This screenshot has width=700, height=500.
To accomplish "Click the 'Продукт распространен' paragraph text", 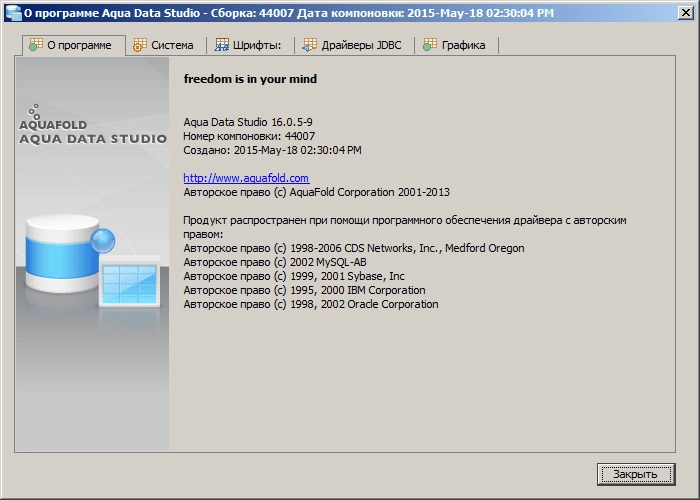I will pyautogui.click(x=405, y=227).
